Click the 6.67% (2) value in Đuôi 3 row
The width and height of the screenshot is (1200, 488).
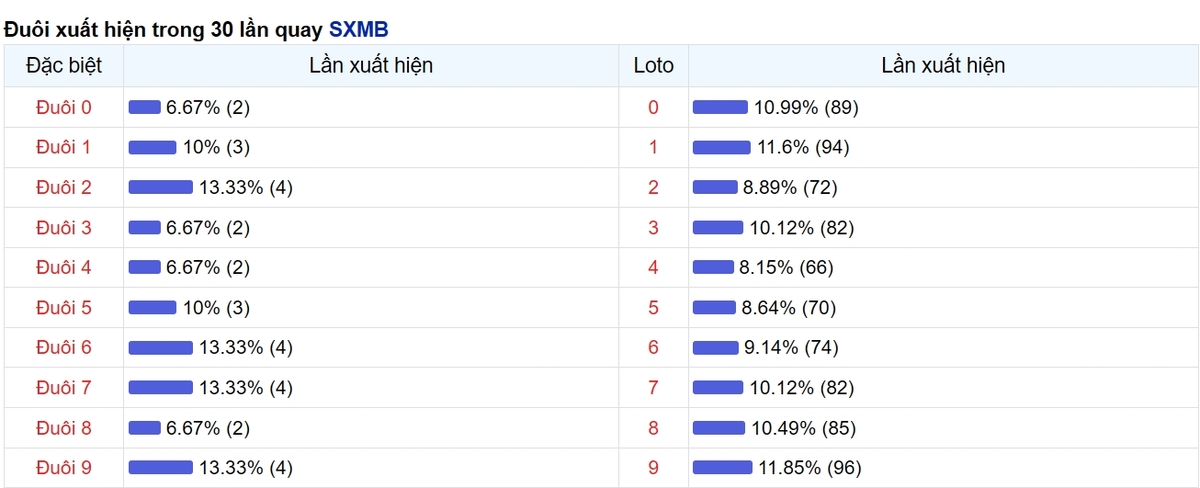click(208, 227)
